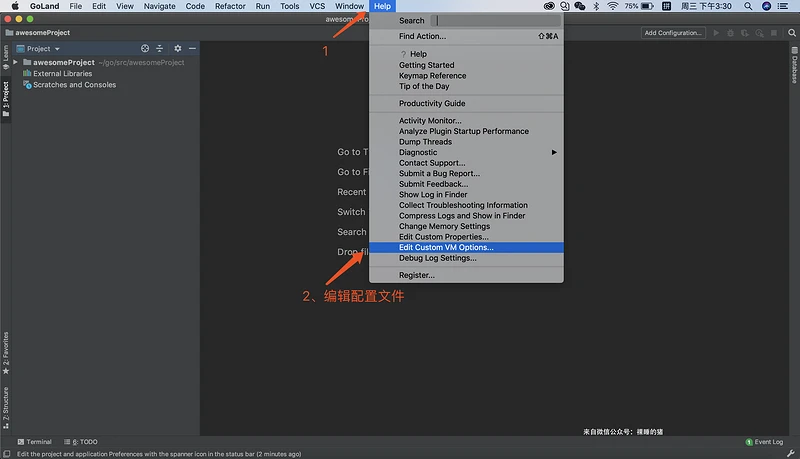Click the menu bar date and time
The height and width of the screenshot is (459, 800).
click(x=706, y=6)
